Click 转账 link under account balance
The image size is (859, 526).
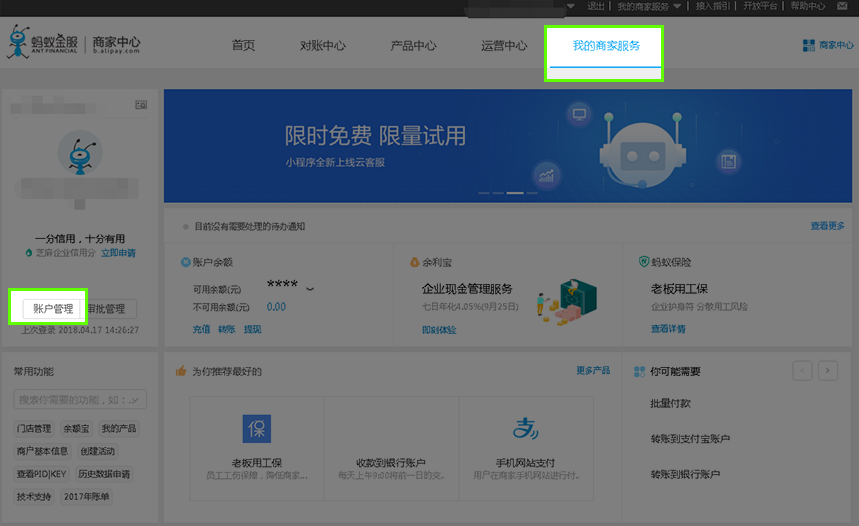(227, 329)
